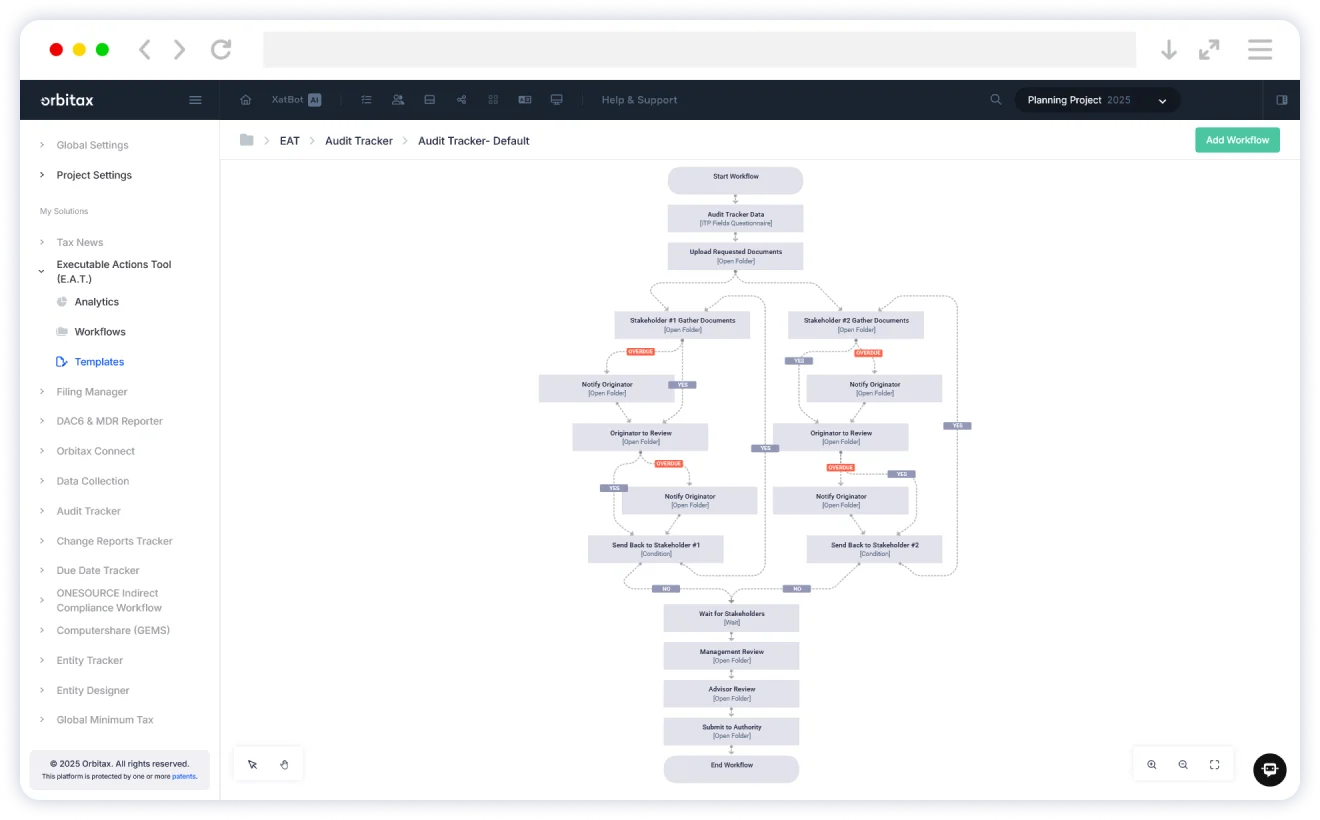This screenshot has height=820, width=1320.
Task: Collapse the Executable Actions Tool section
Action: pos(42,271)
